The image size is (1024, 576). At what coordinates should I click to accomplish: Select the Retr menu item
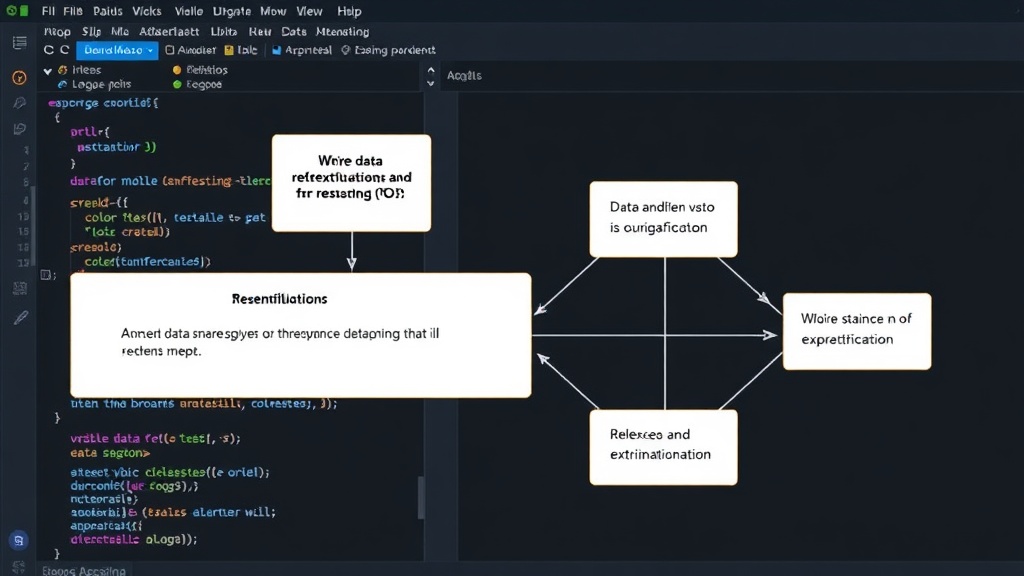pos(260,31)
